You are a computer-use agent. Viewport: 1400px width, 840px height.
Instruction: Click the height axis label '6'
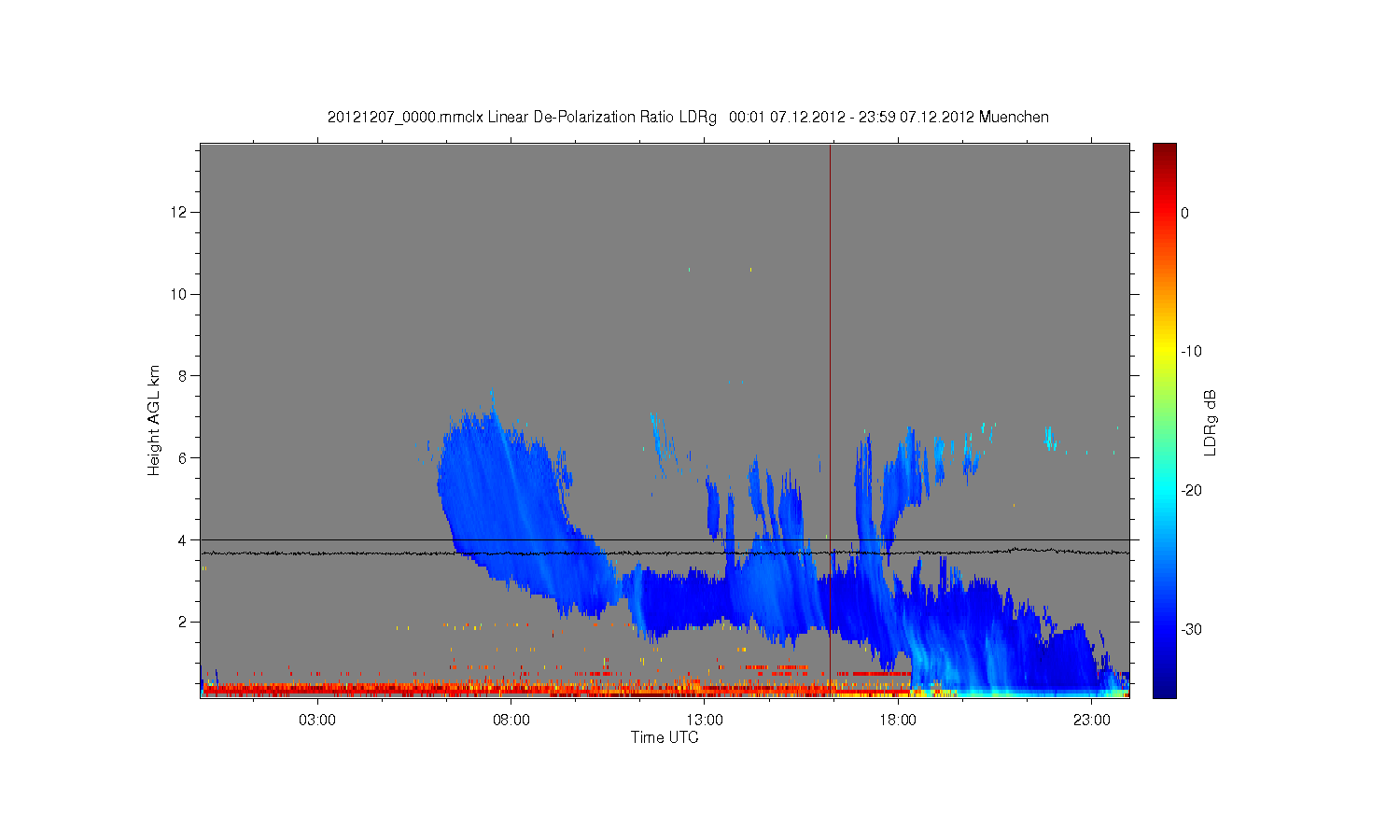coord(183,458)
